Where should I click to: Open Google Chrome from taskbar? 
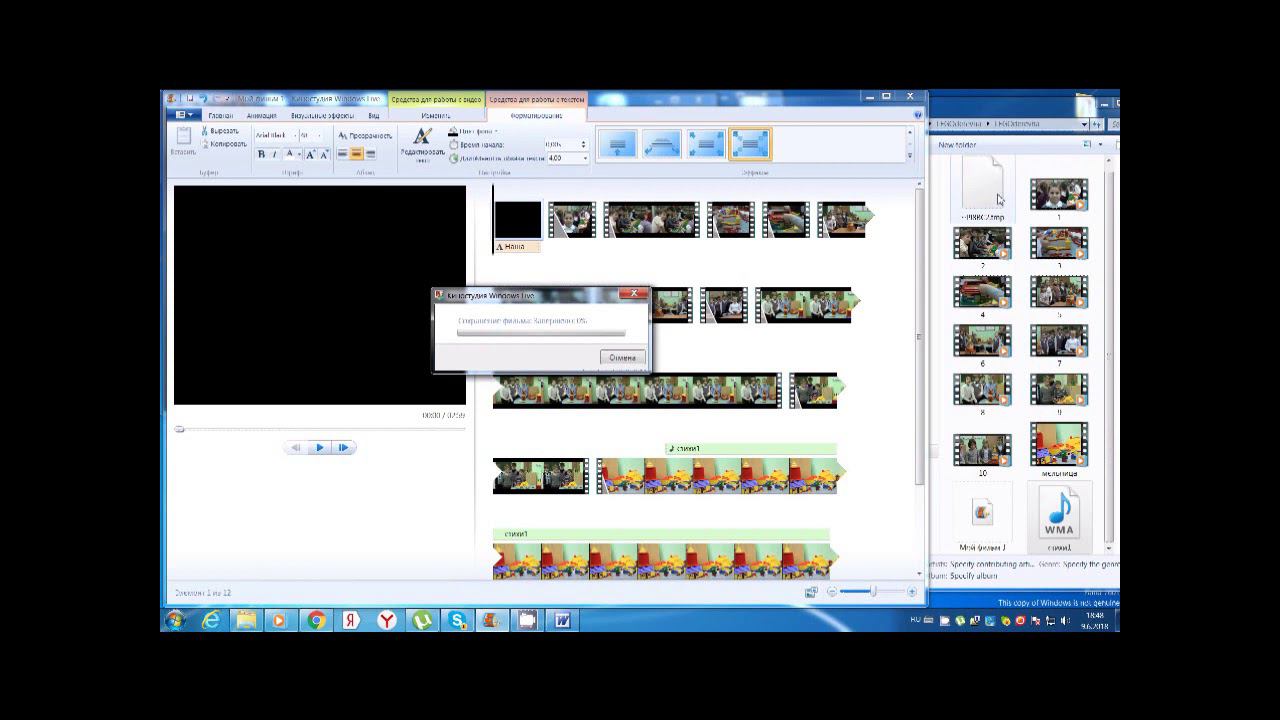point(316,620)
